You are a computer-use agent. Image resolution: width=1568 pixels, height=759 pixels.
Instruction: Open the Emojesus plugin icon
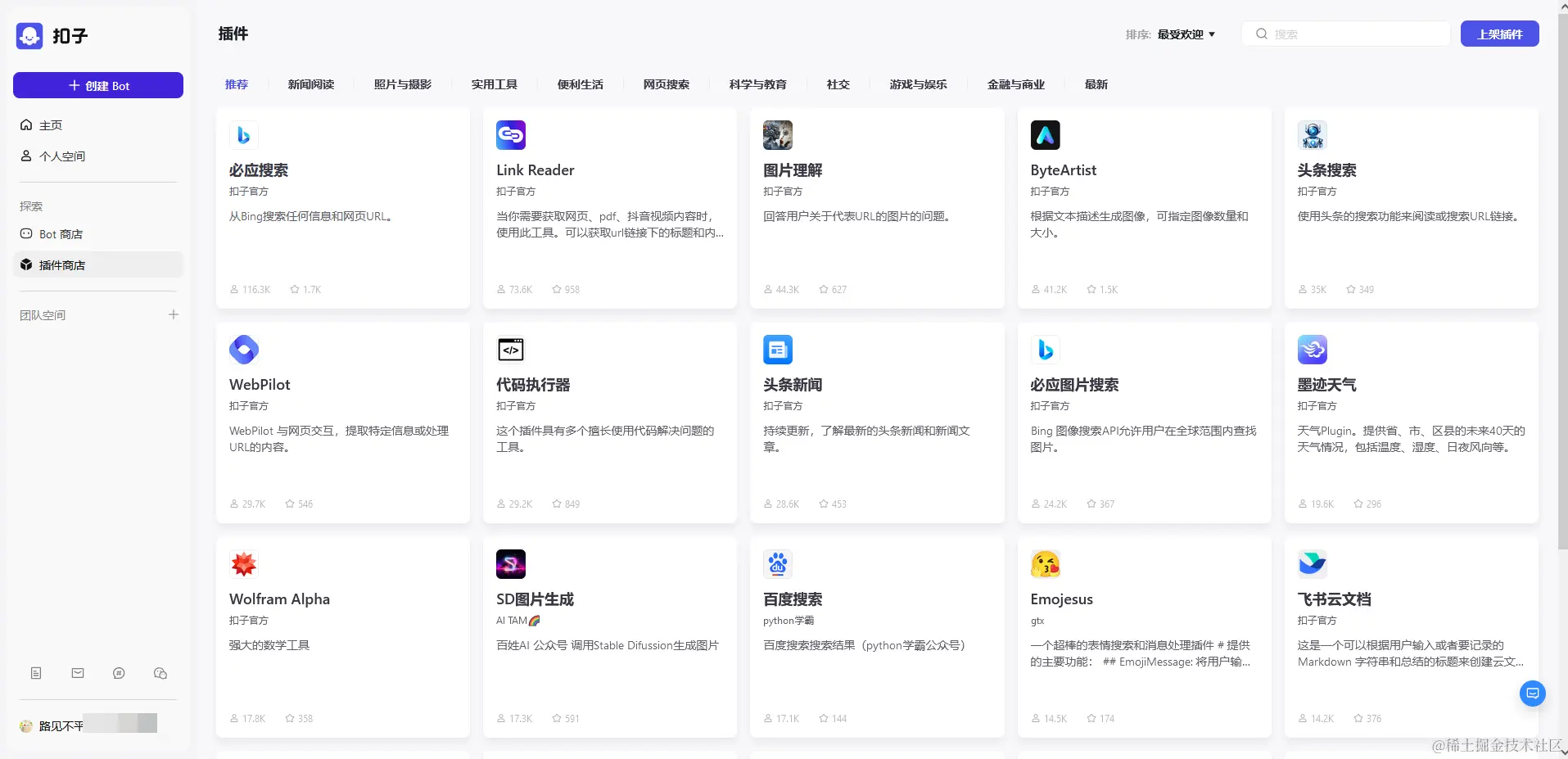point(1046,564)
